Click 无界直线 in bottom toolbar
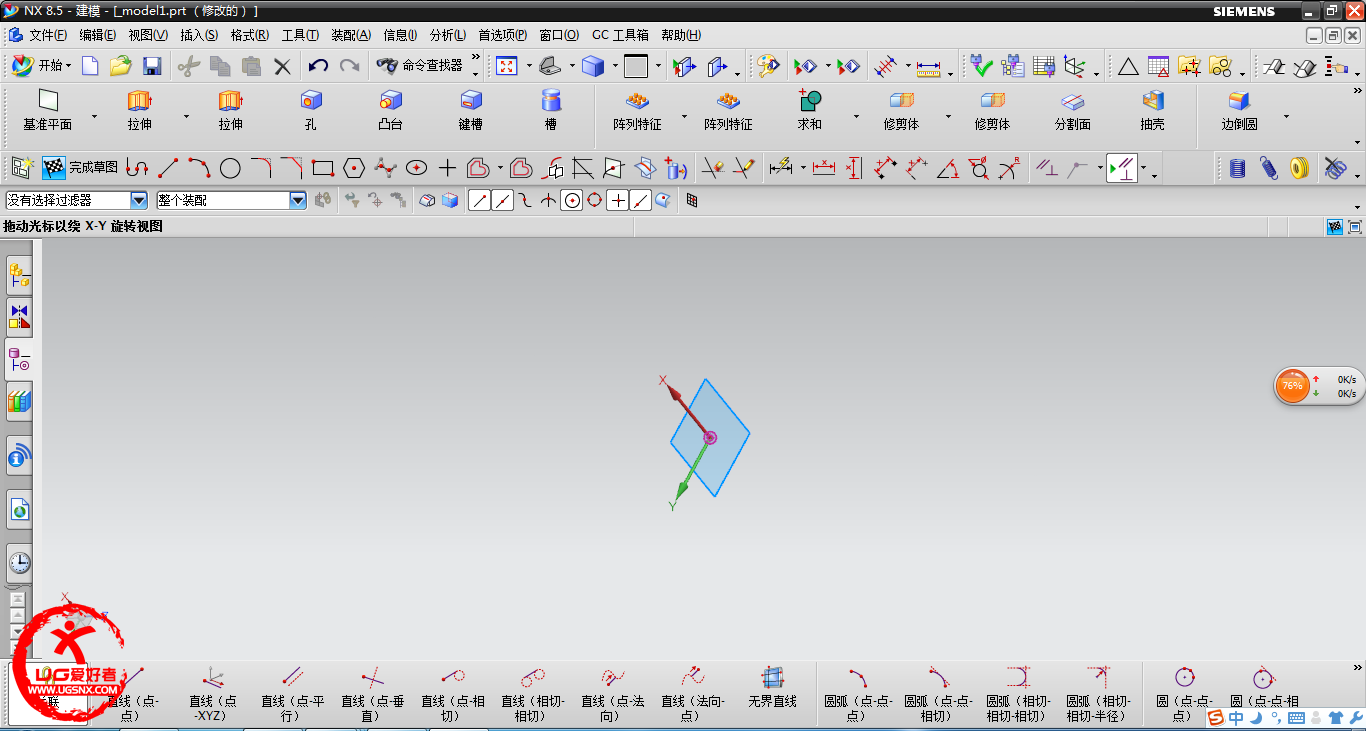The width and height of the screenshot is (1366, 731). [773, 690]
